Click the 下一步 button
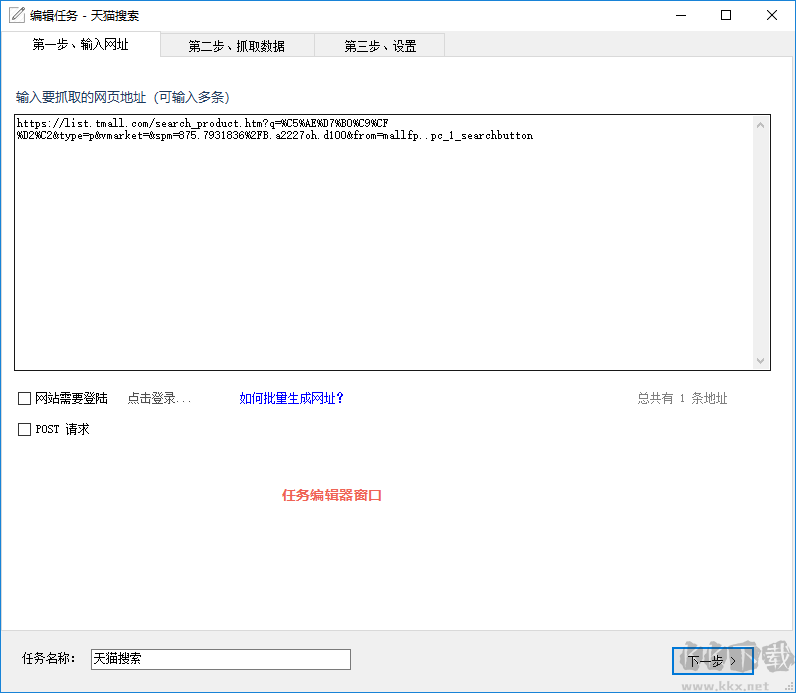 (x=712, y=661)
